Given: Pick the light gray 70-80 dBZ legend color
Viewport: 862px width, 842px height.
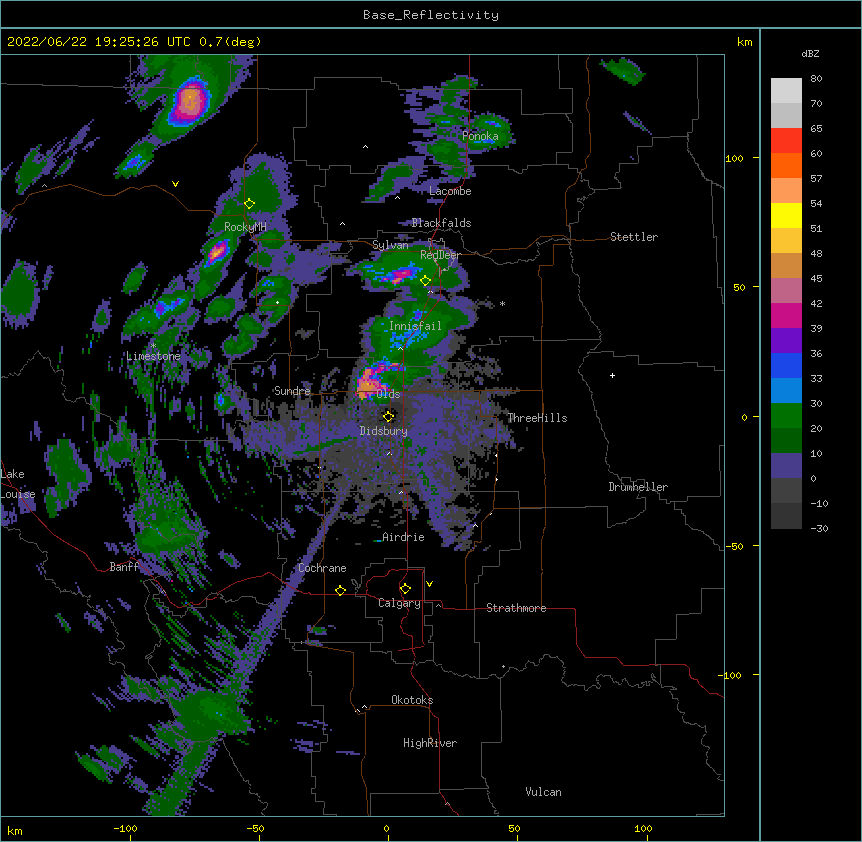Looking at the screenshot, I should click(x=786, y=90).
